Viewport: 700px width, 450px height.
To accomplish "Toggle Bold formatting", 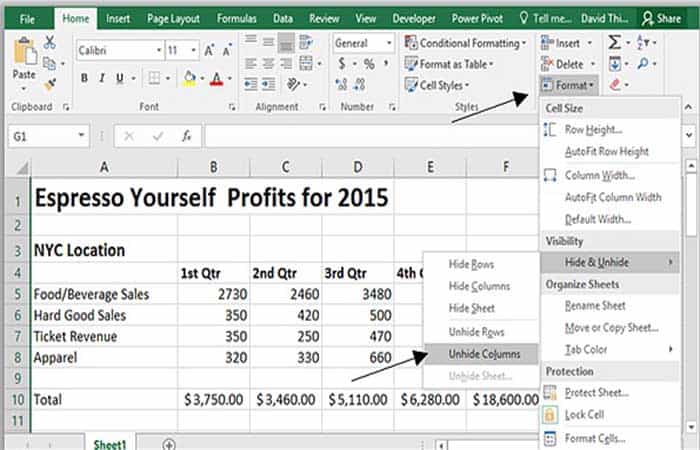I will coord(84,79).
